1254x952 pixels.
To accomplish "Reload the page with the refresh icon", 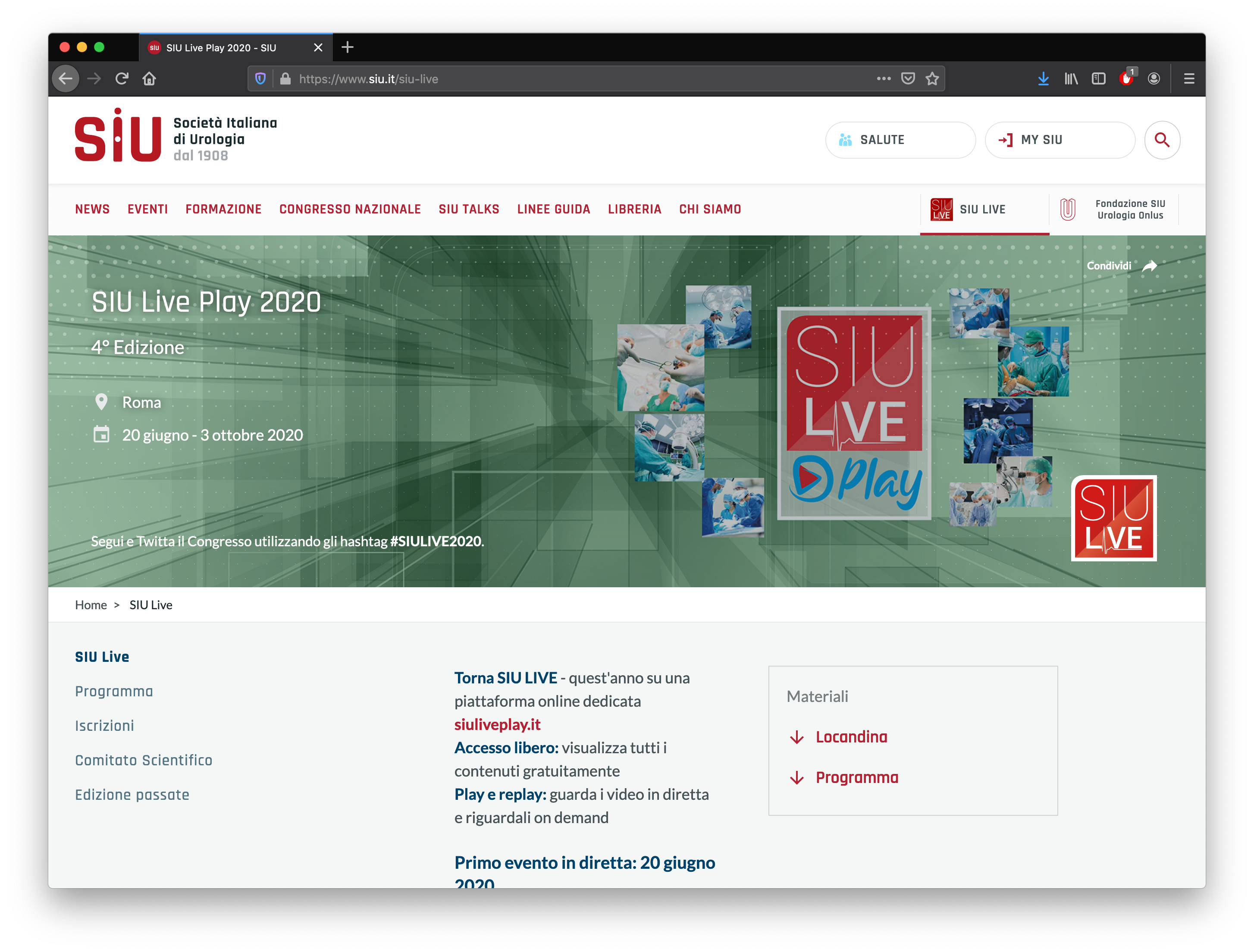I will 122,79.
